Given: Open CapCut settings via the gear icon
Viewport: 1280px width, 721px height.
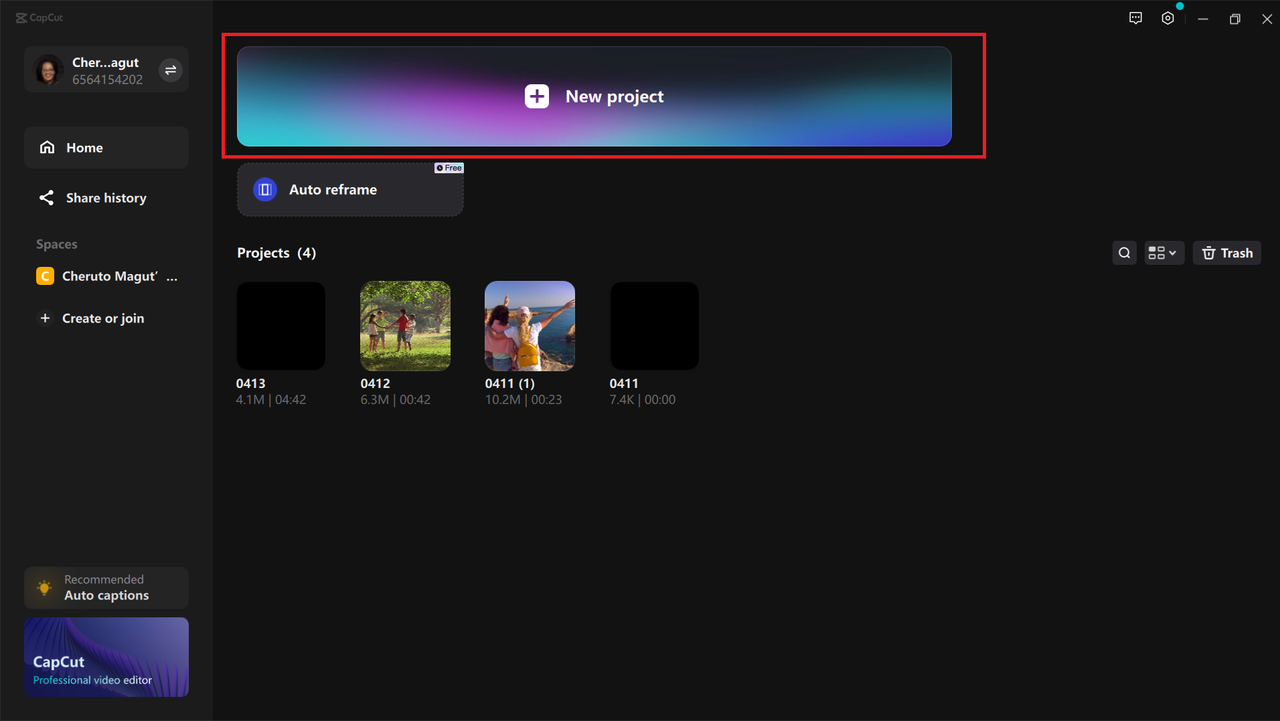Looking at the screenshot, I should 1167,18.
